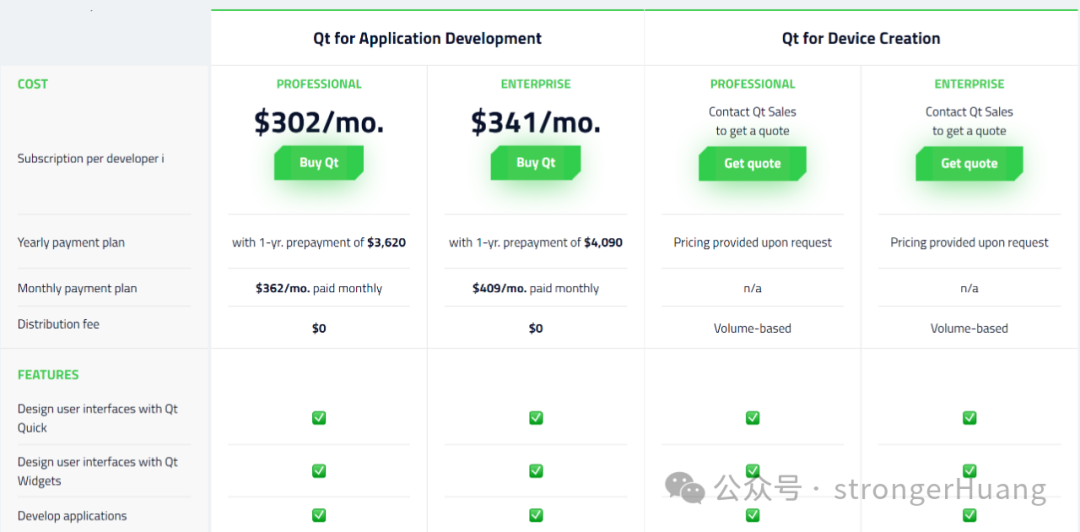Click Qt Widgets checkmark under Application Development Professional
Viewport: 1080px width, 532px height.
pyautogui.click(x=319, y=471)
